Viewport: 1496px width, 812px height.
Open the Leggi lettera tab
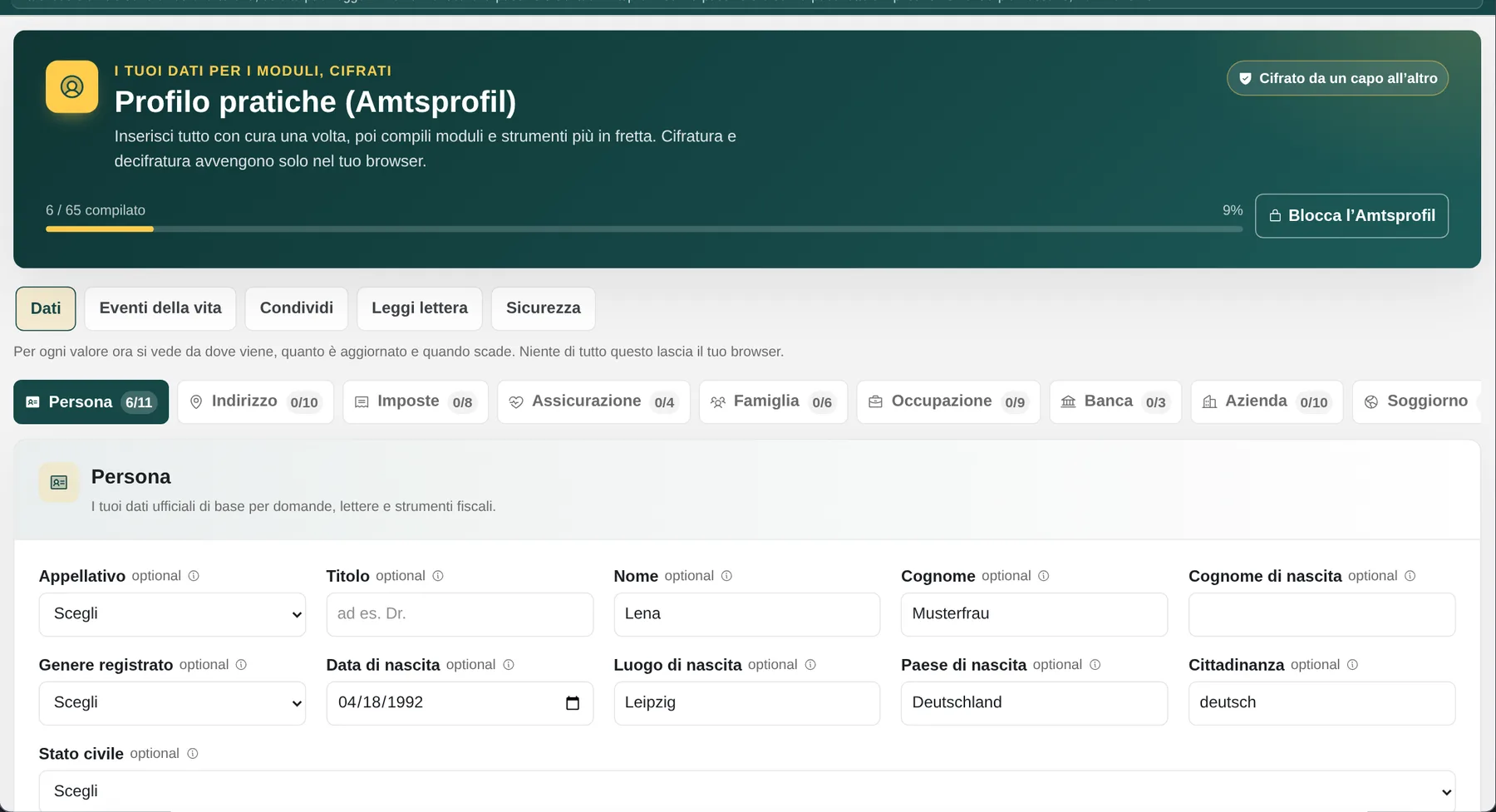(x=420, y=308)
